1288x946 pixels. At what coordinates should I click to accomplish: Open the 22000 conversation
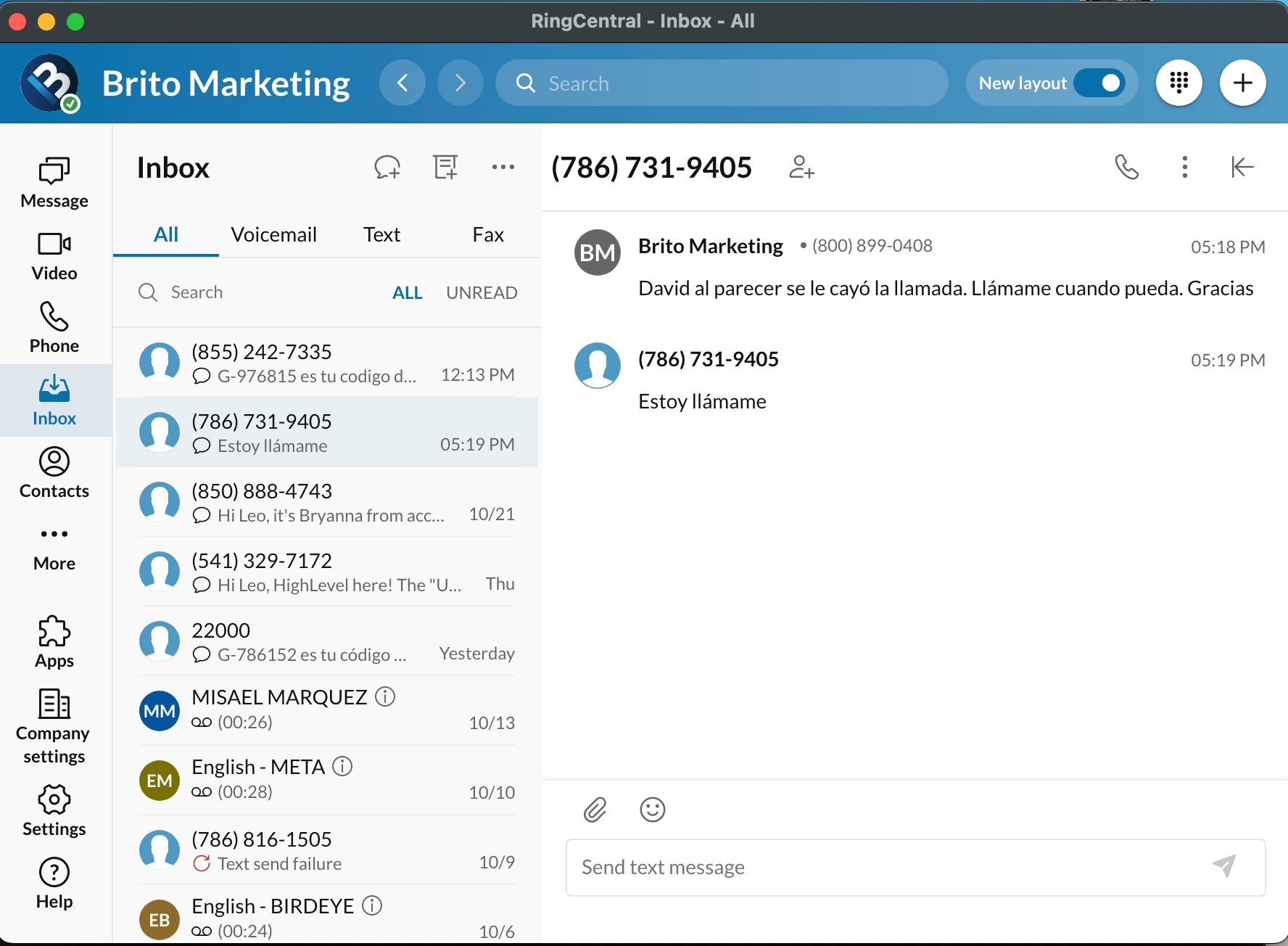click(327, 641)
